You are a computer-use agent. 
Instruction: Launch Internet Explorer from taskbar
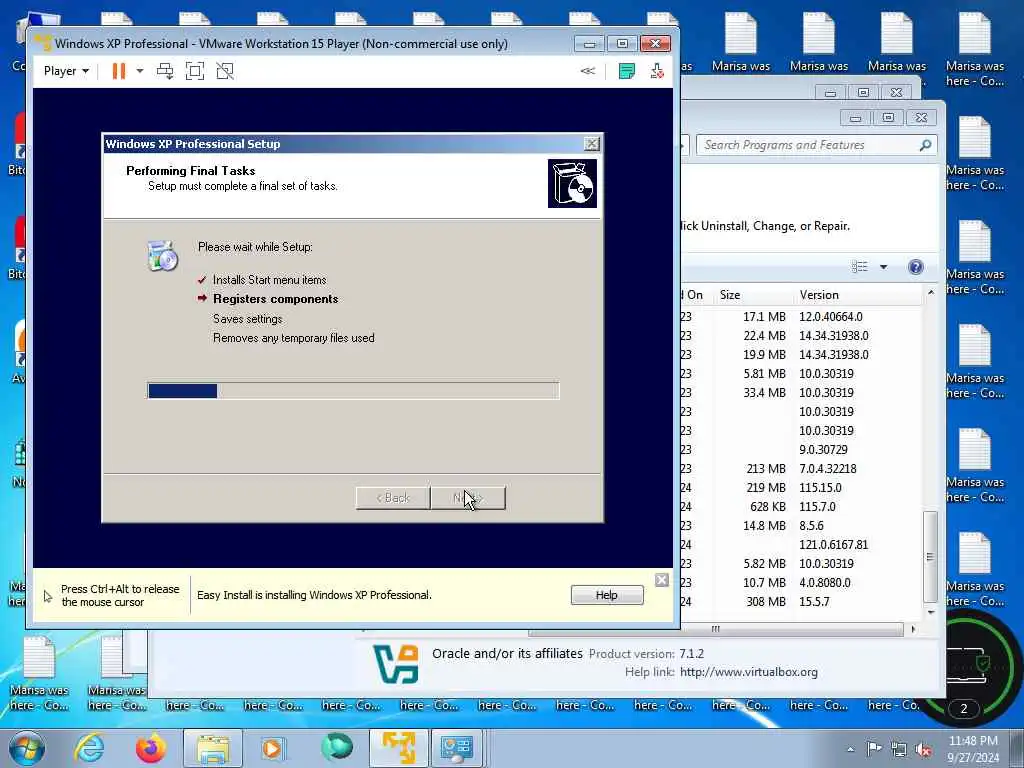coord(89,748)
